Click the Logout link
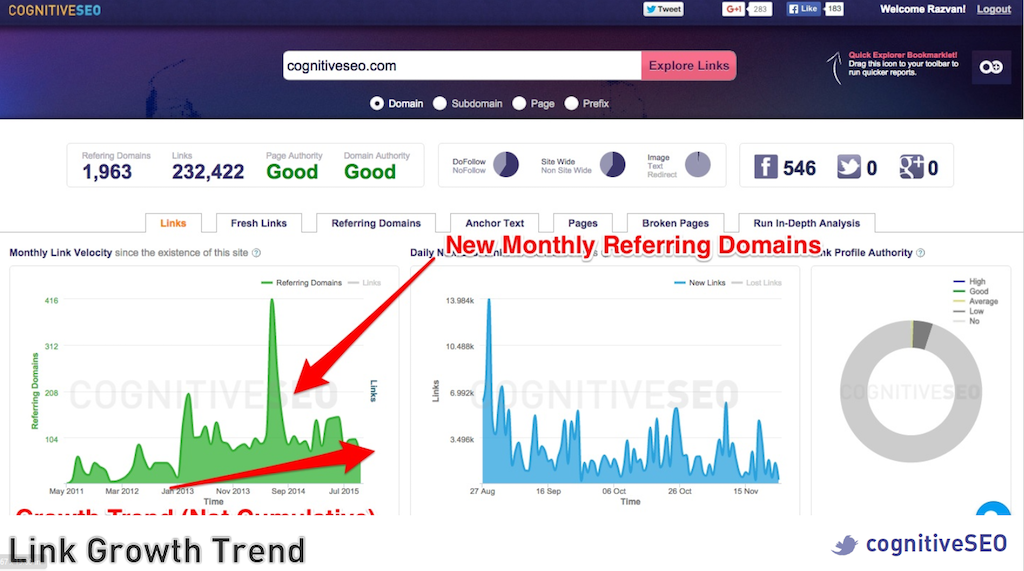 click(x=993, y=9)
